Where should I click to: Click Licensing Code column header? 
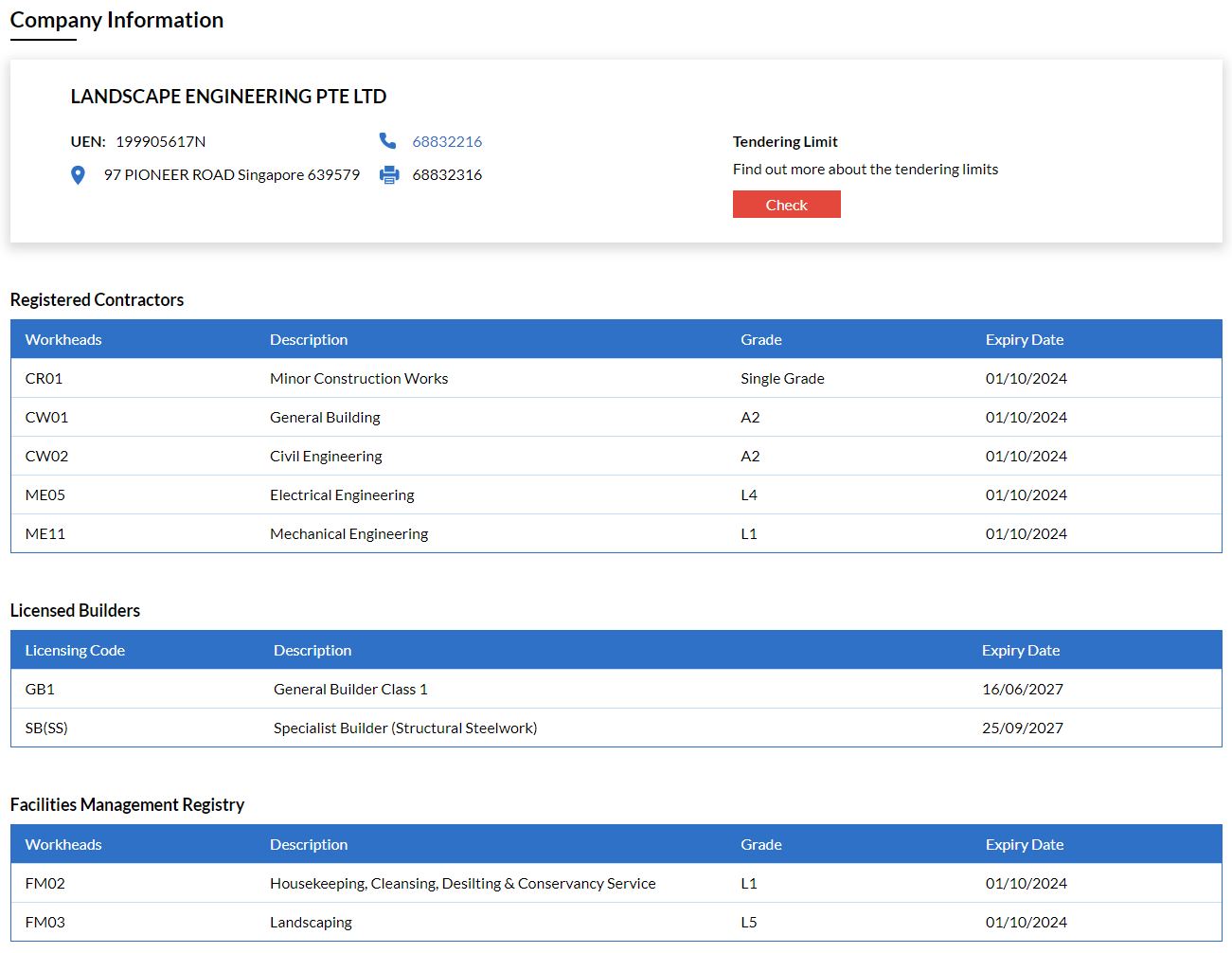pyautogui.click(x=75, y=651)
